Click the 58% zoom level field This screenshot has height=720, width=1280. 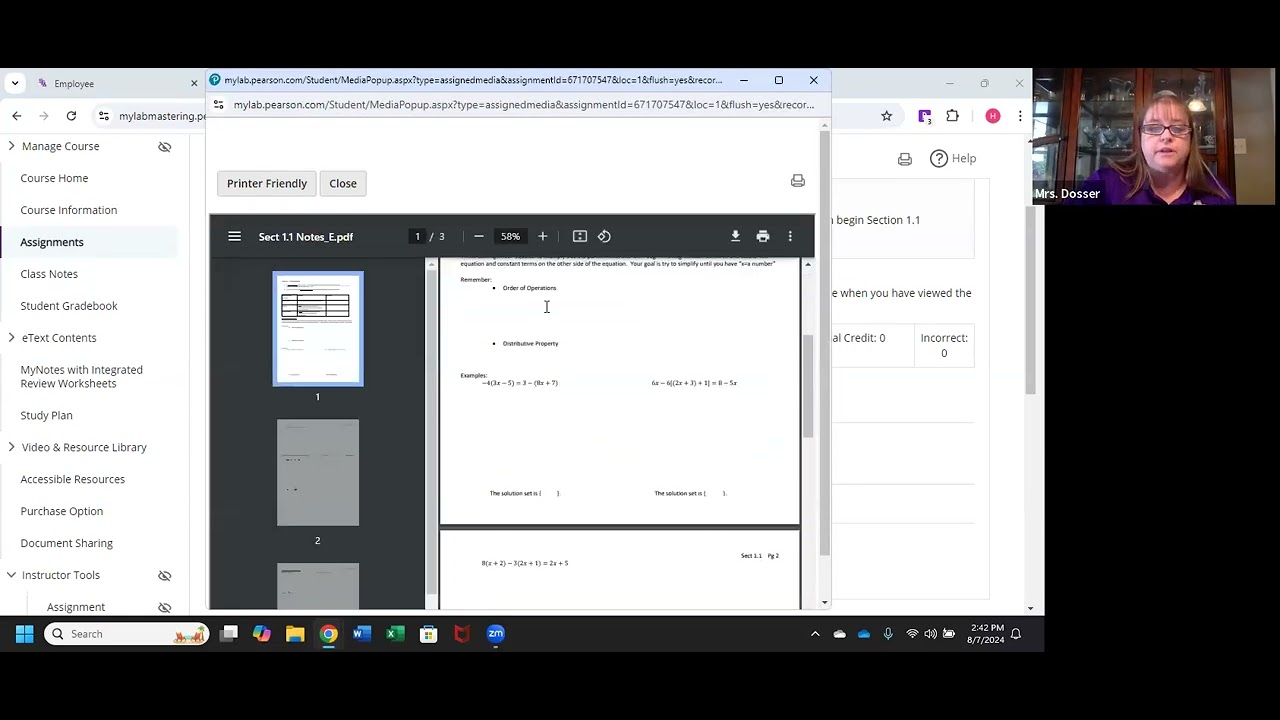coord(511,237)
